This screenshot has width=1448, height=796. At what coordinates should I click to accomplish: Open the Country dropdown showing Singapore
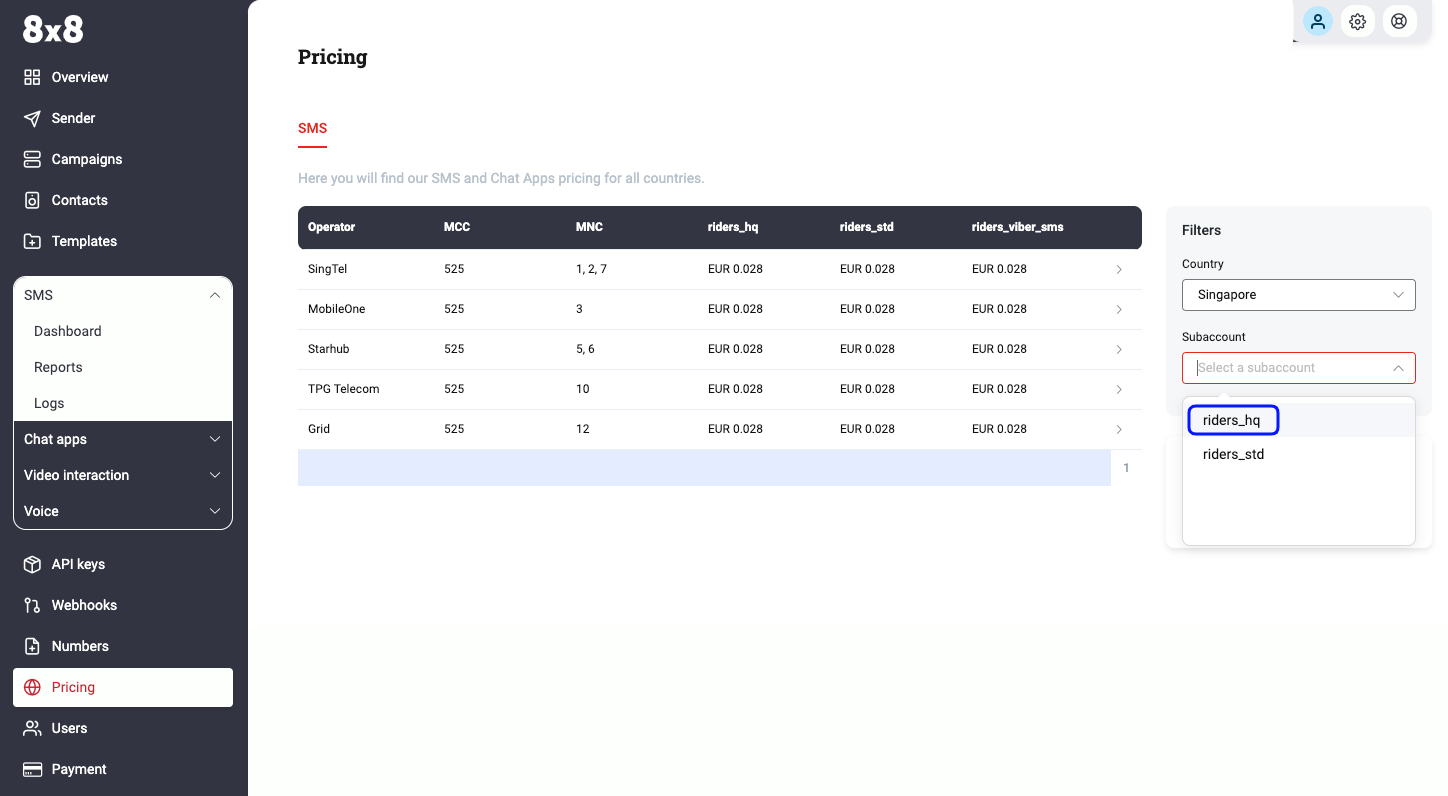click(1298, 295)
